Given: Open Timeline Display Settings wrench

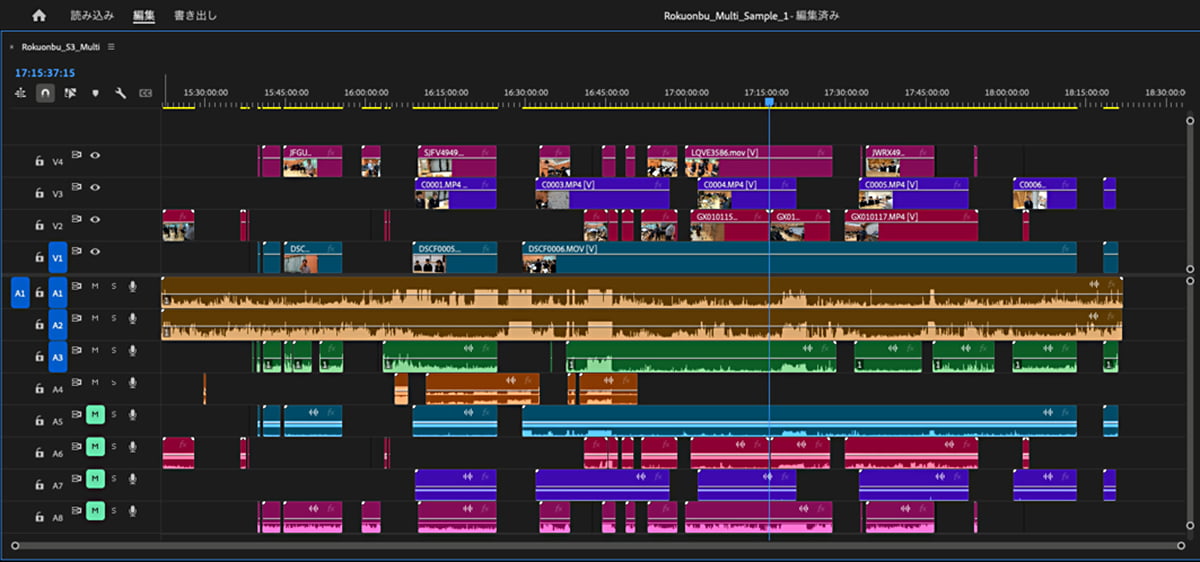Looking at the screenshot, I should point(120,93).
